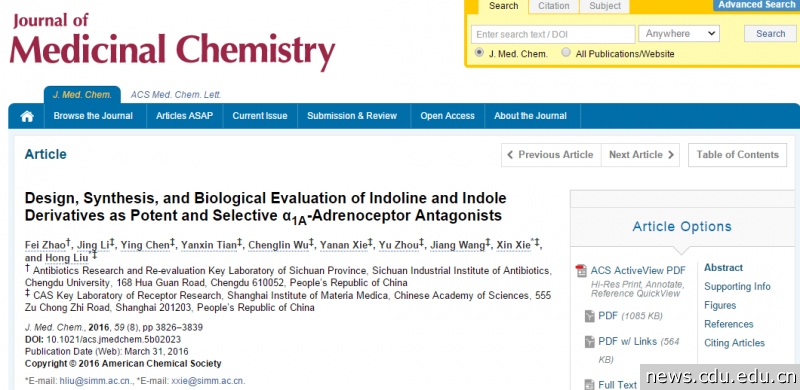Open the PDF 1085 KB document icon
This screenshot has height=390, width=800.
pyautogui.click(x=589, y=316)
